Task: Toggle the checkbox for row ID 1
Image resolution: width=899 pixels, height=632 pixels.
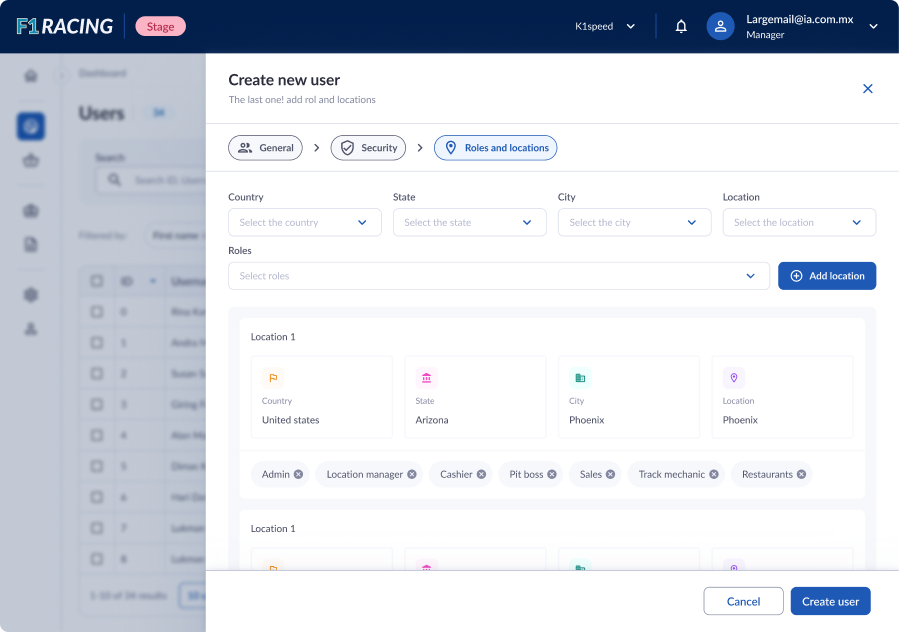Action: [97, 342]
